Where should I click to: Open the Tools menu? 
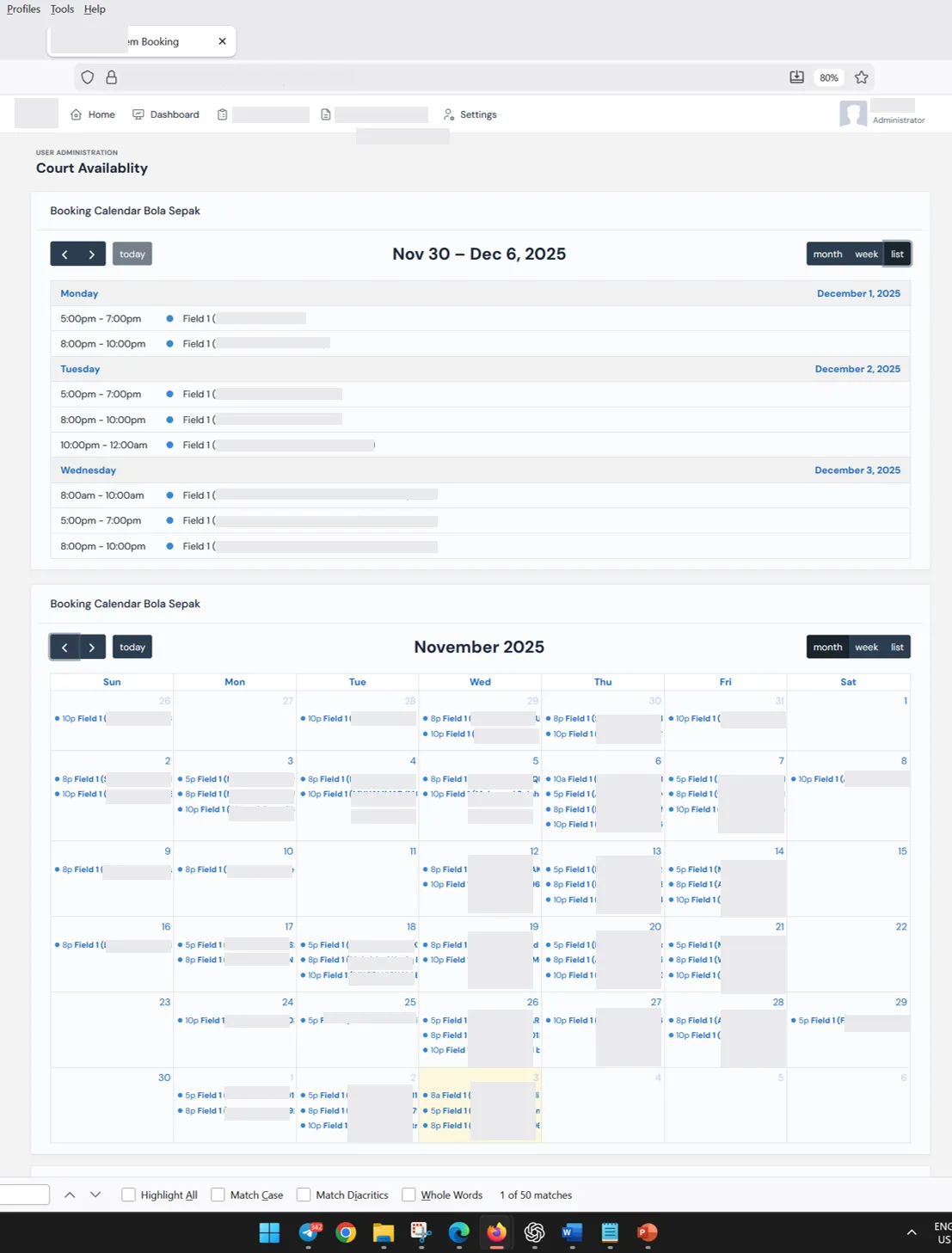click(62, 9)
